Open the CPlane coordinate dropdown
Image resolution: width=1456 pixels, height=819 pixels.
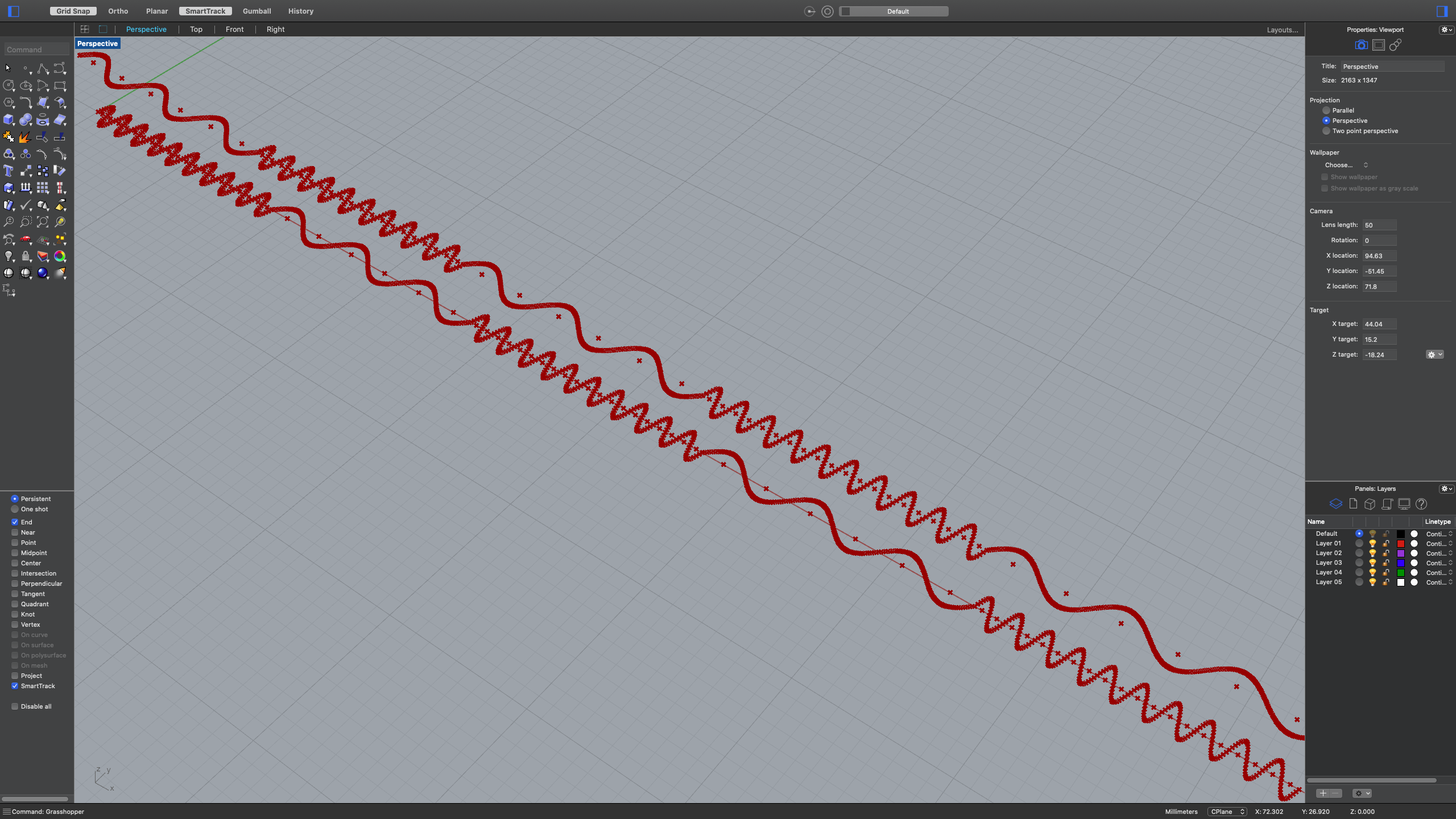coord(1227,812)
